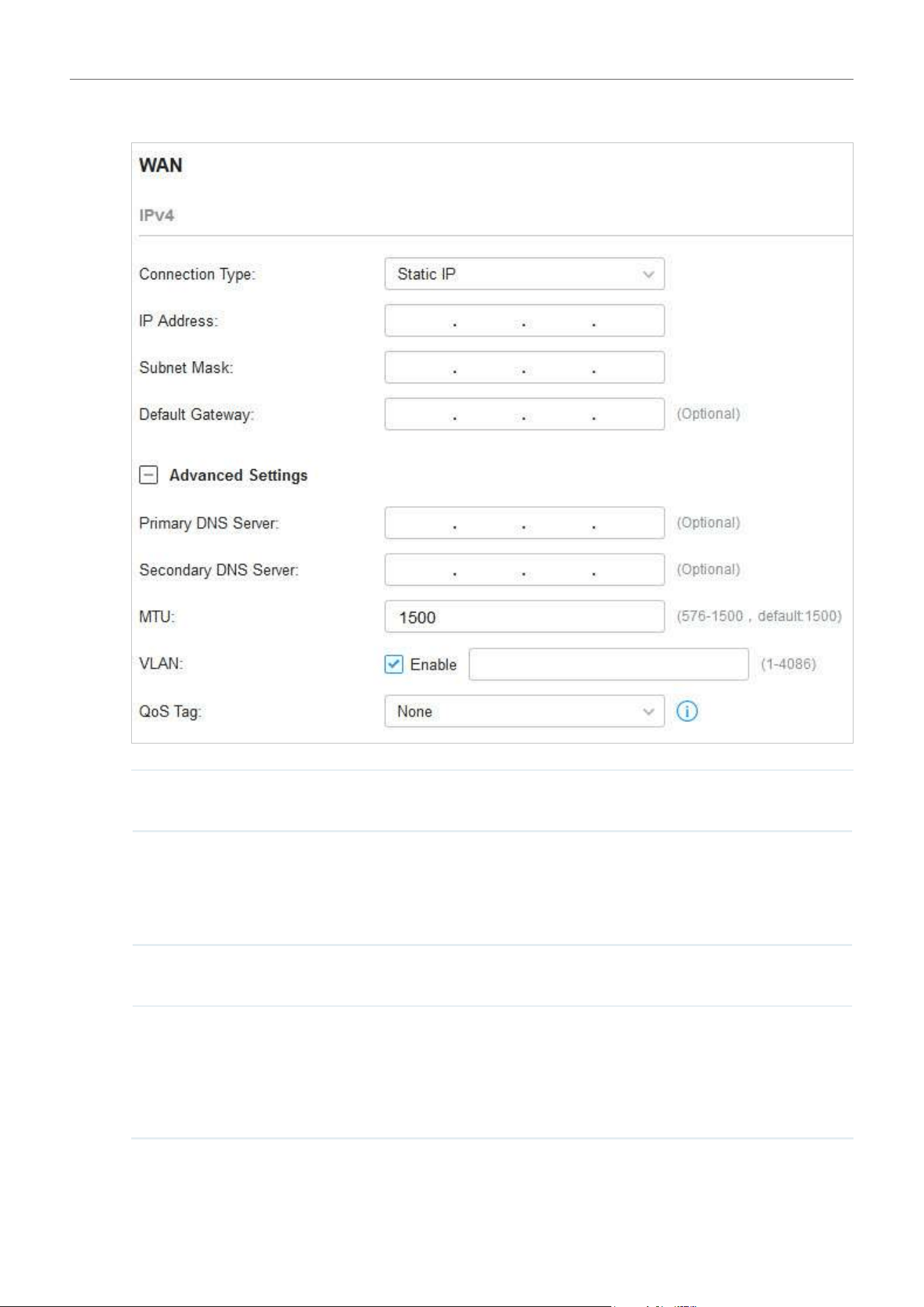Click the Advanced Settings label
This screenshot has height=1307, width=924.
[239, 475]
